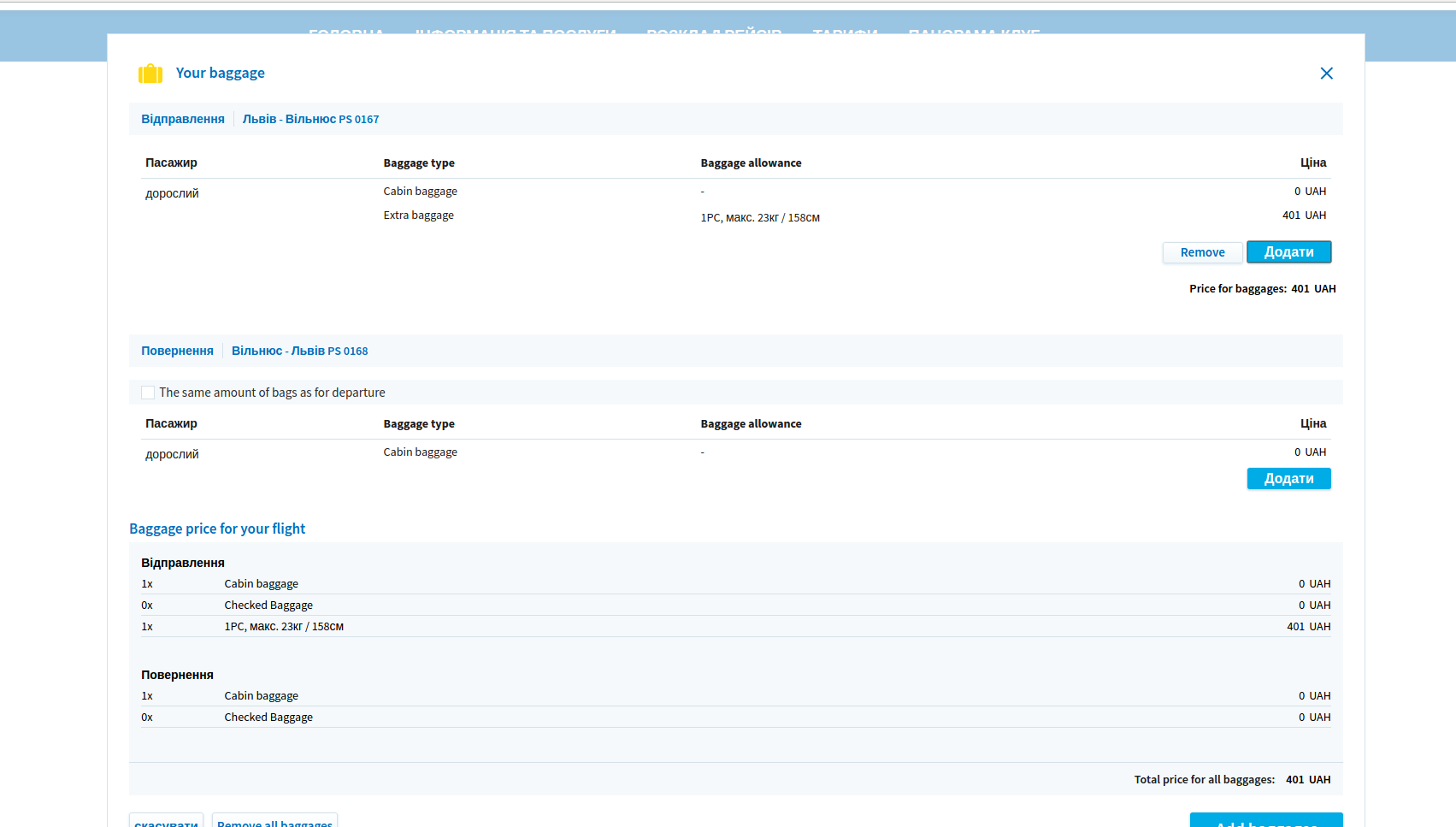Click the Total price for all baggages amount
This screenshot has width=1456, height=827.
1307,779
